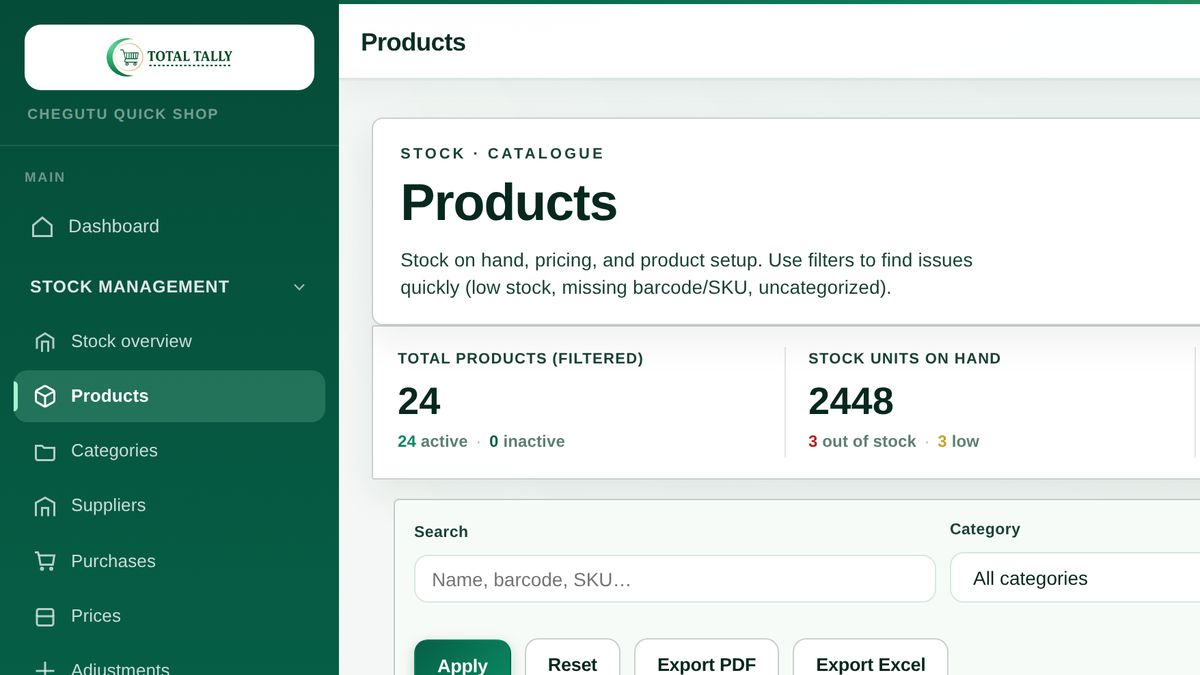Select the active Products sidebar item
The image size is (1200, 675).
click(x=169, y=396)
